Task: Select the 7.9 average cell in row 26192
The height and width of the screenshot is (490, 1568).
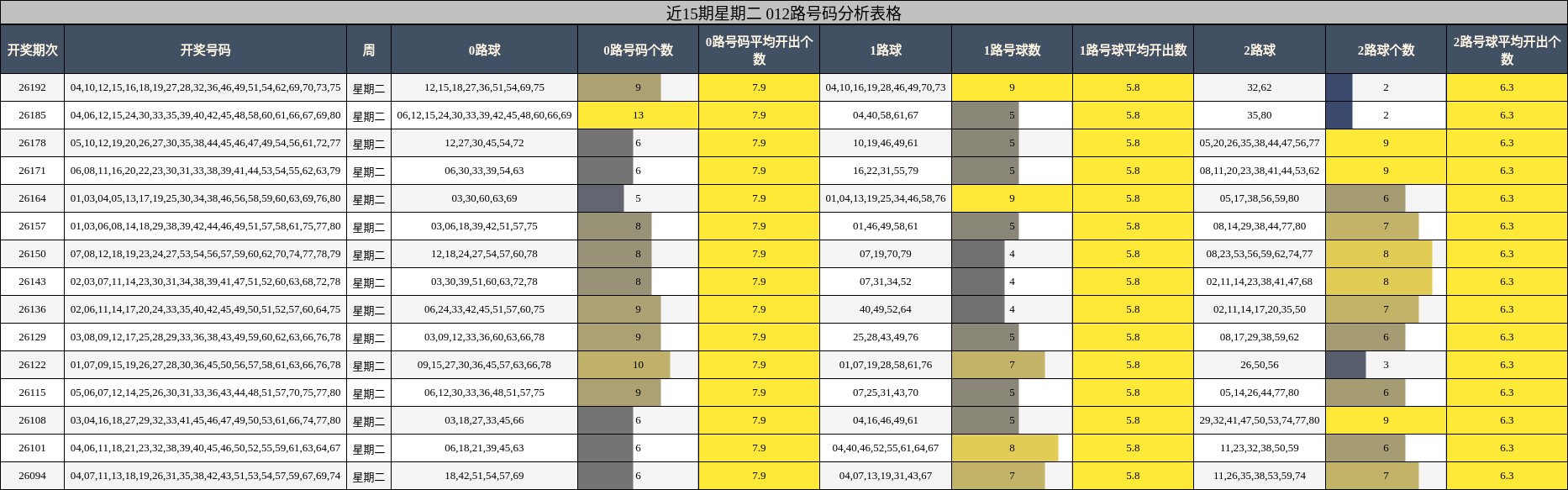Action: pos(759,87)
